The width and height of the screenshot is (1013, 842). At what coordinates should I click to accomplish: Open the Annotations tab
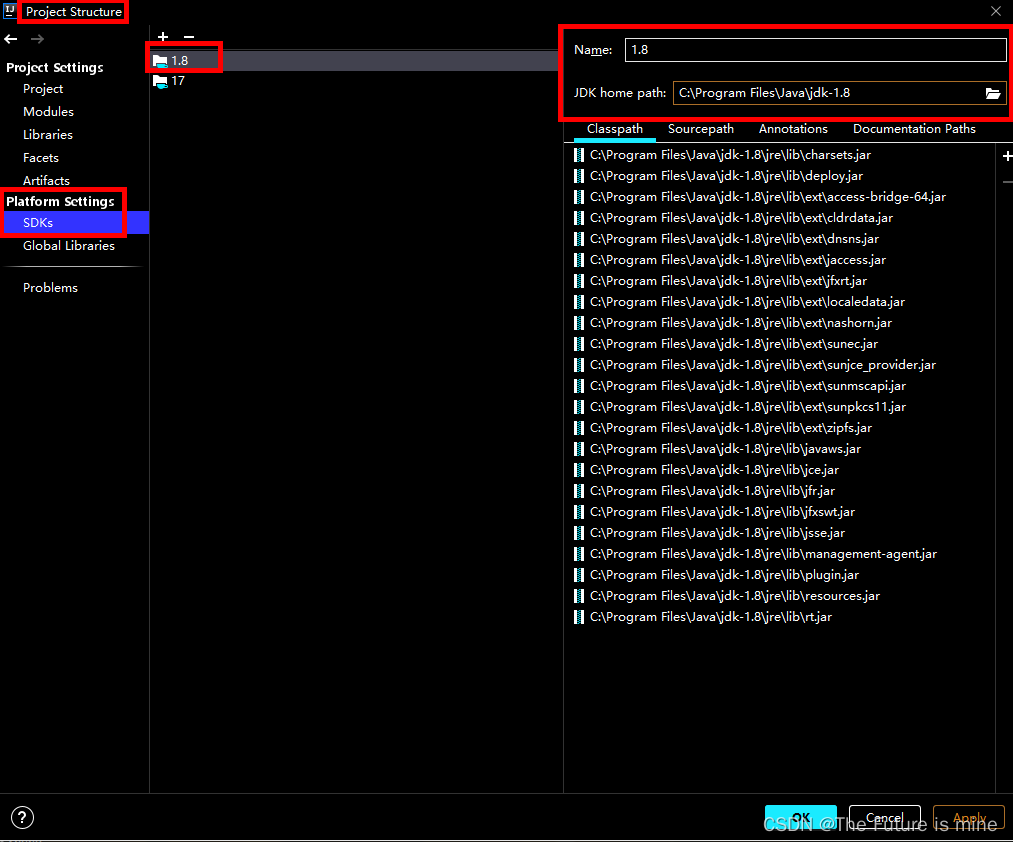(x=792, y=129)
